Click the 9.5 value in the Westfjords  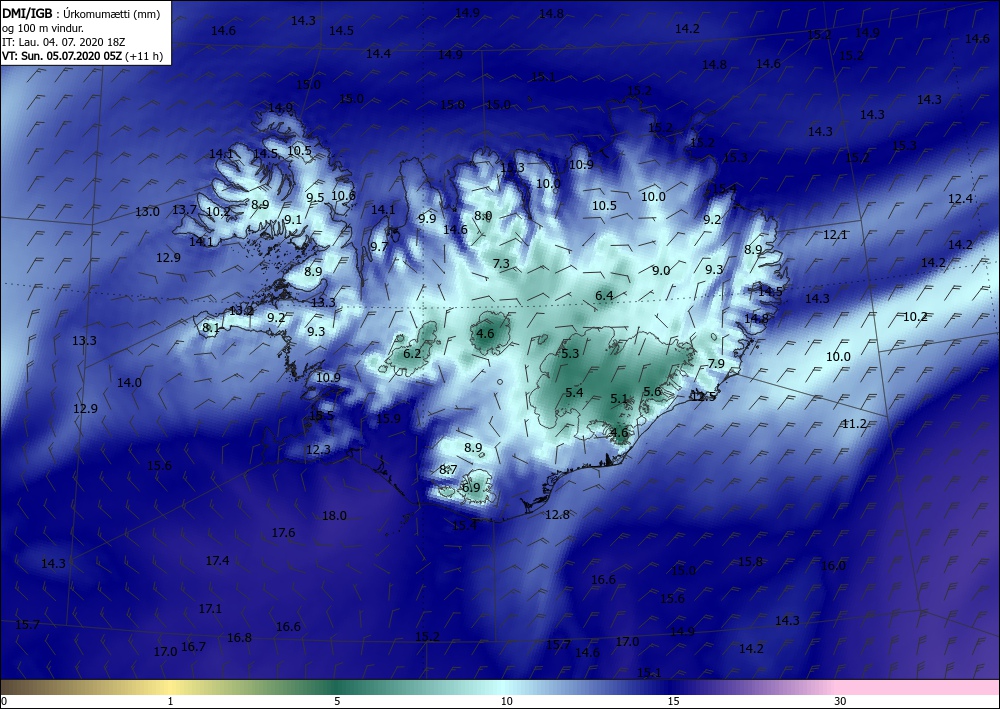point(315,198)
